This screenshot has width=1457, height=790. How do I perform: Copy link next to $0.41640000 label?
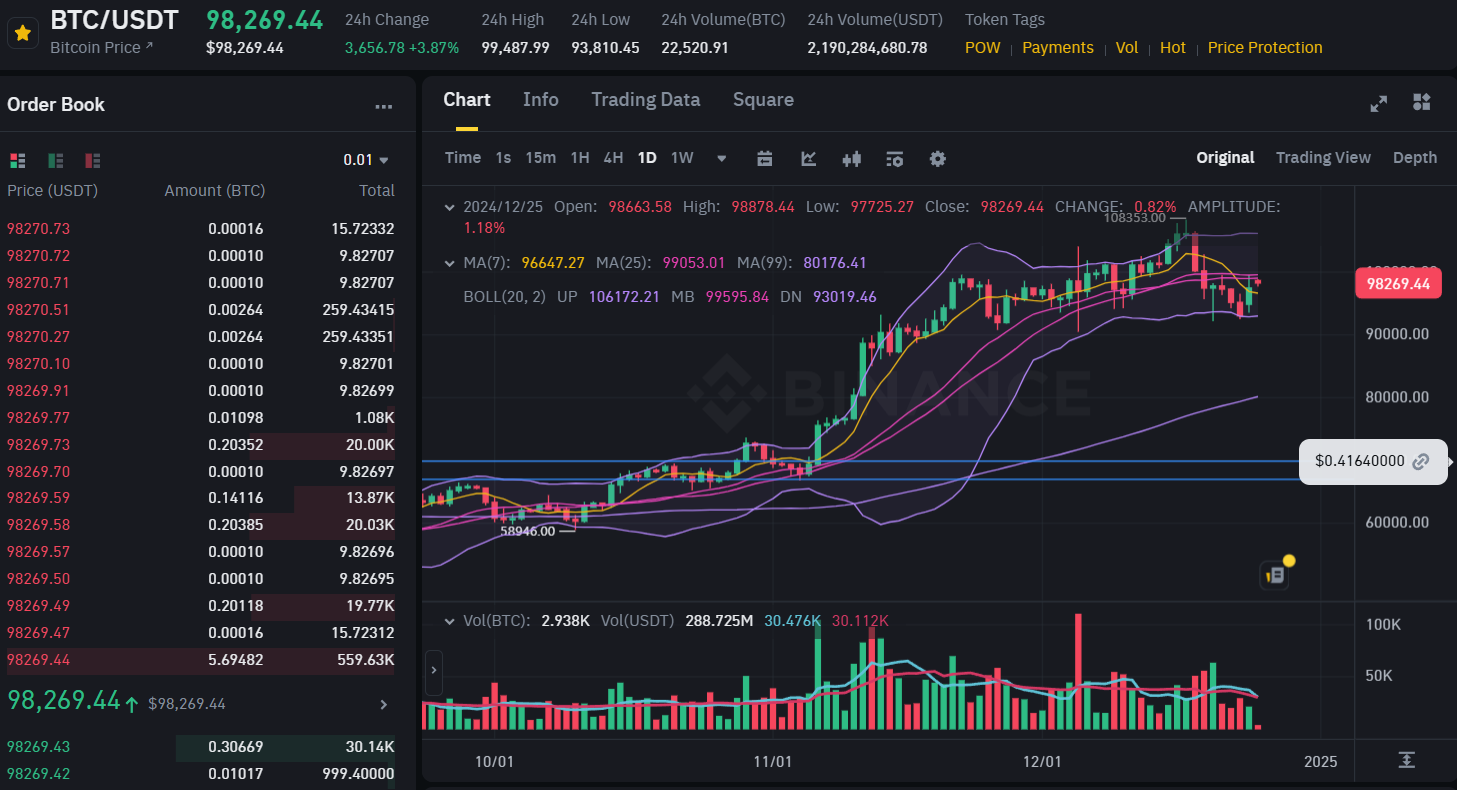coord(1421,461)
